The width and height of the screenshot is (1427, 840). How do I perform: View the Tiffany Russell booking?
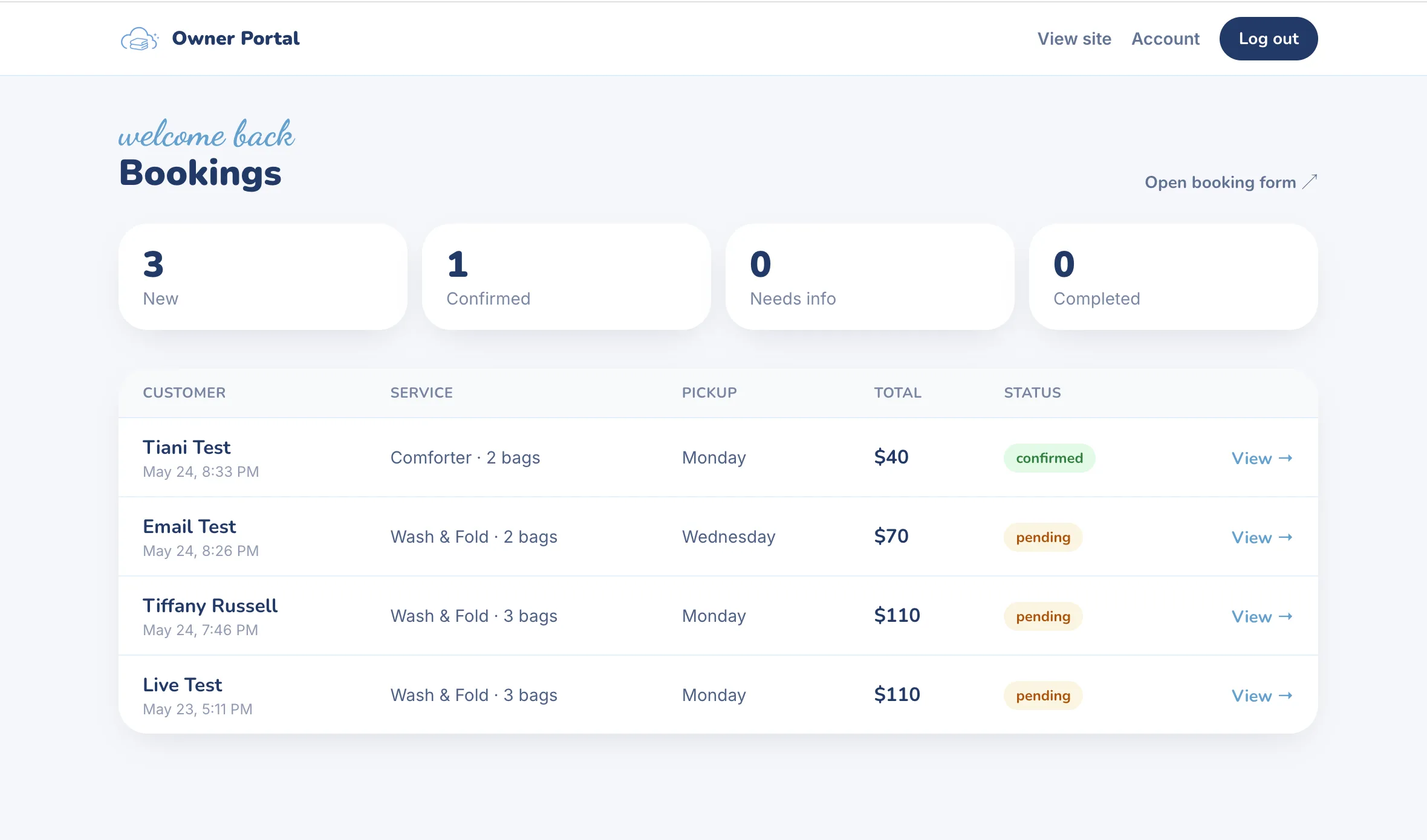(1262, 616)
